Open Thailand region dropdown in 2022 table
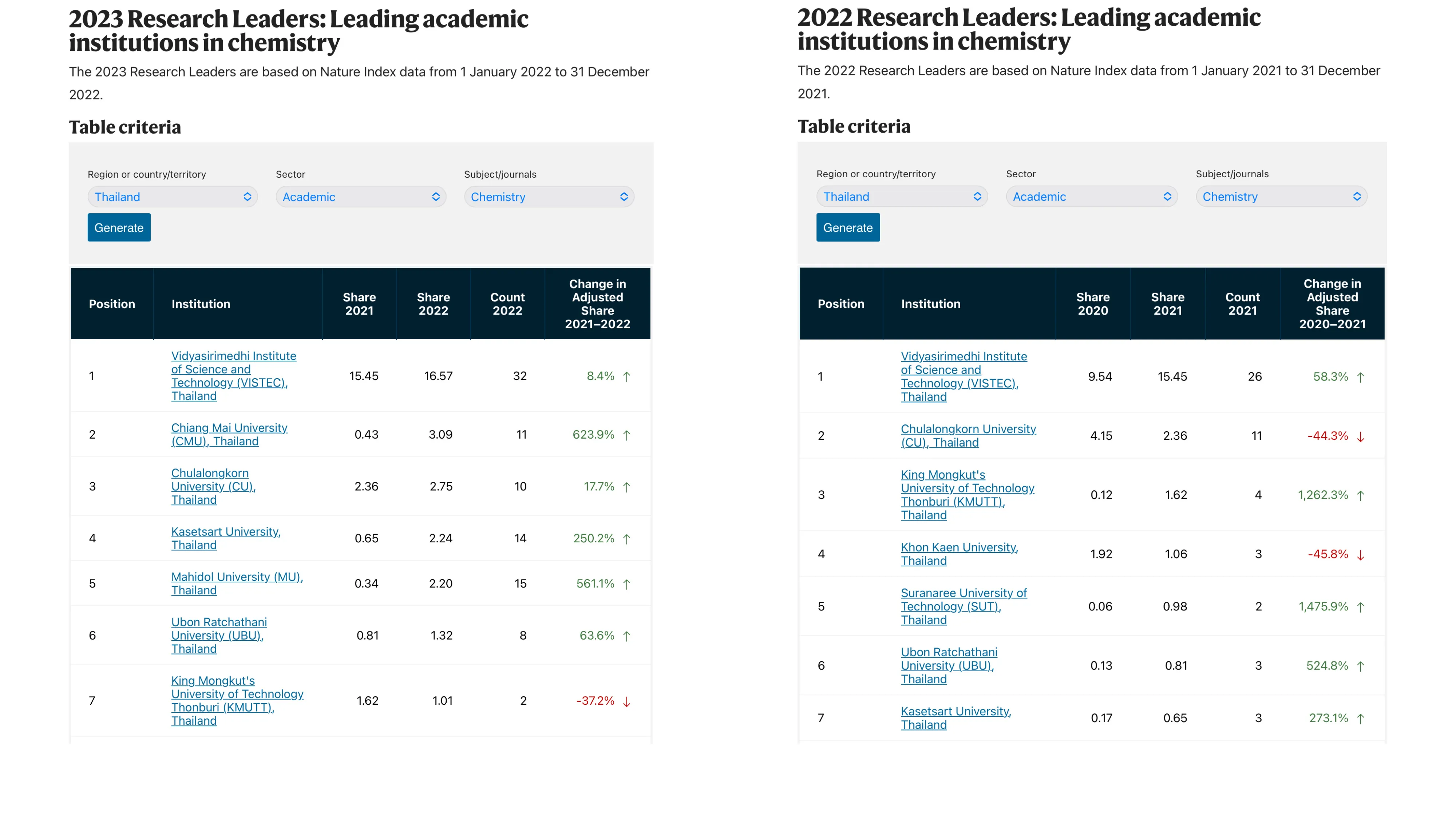The image size is (1456, 819). (902, 197)
